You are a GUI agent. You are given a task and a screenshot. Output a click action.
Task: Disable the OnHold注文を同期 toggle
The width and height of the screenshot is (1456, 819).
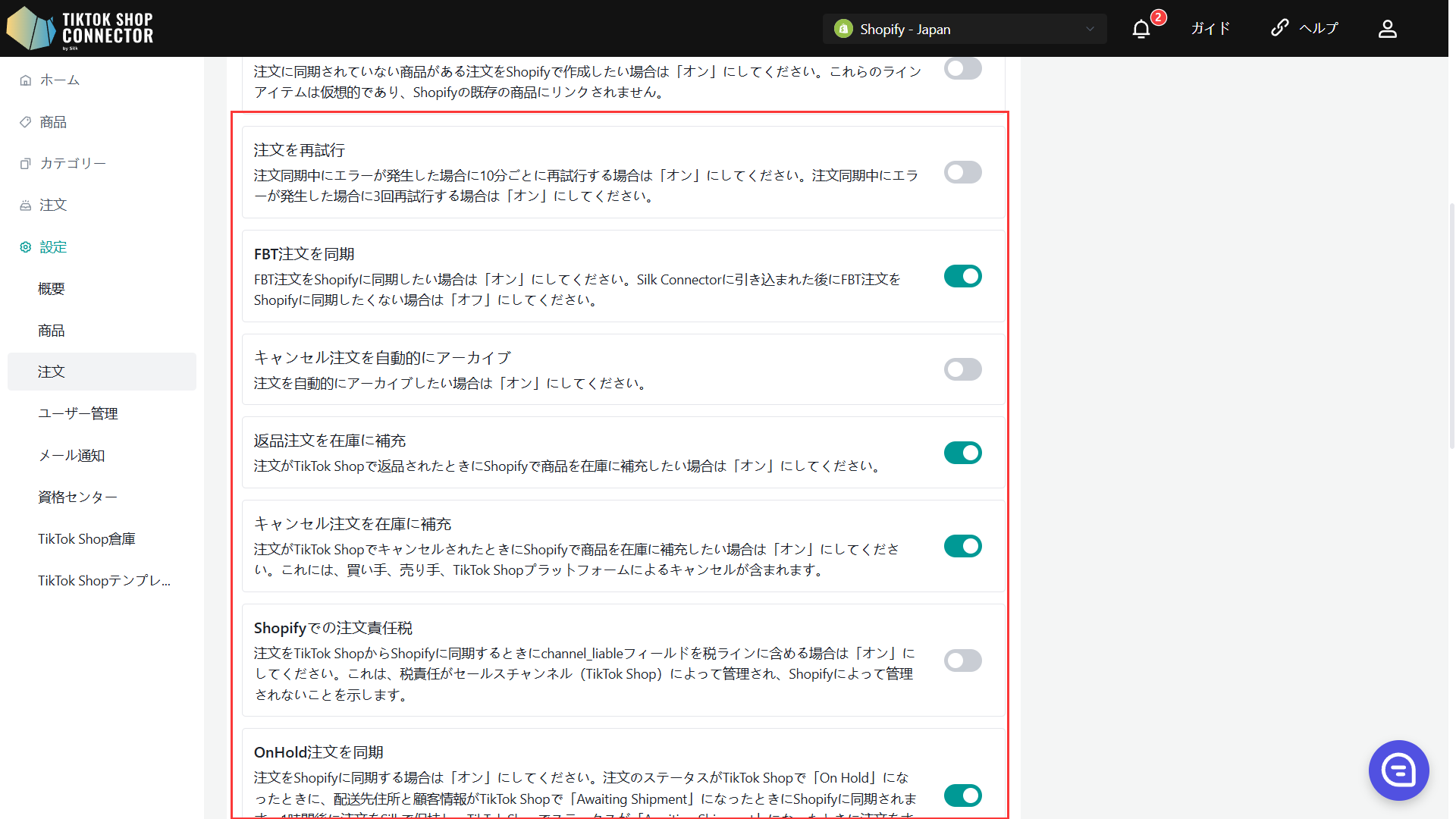coord(962,795)
